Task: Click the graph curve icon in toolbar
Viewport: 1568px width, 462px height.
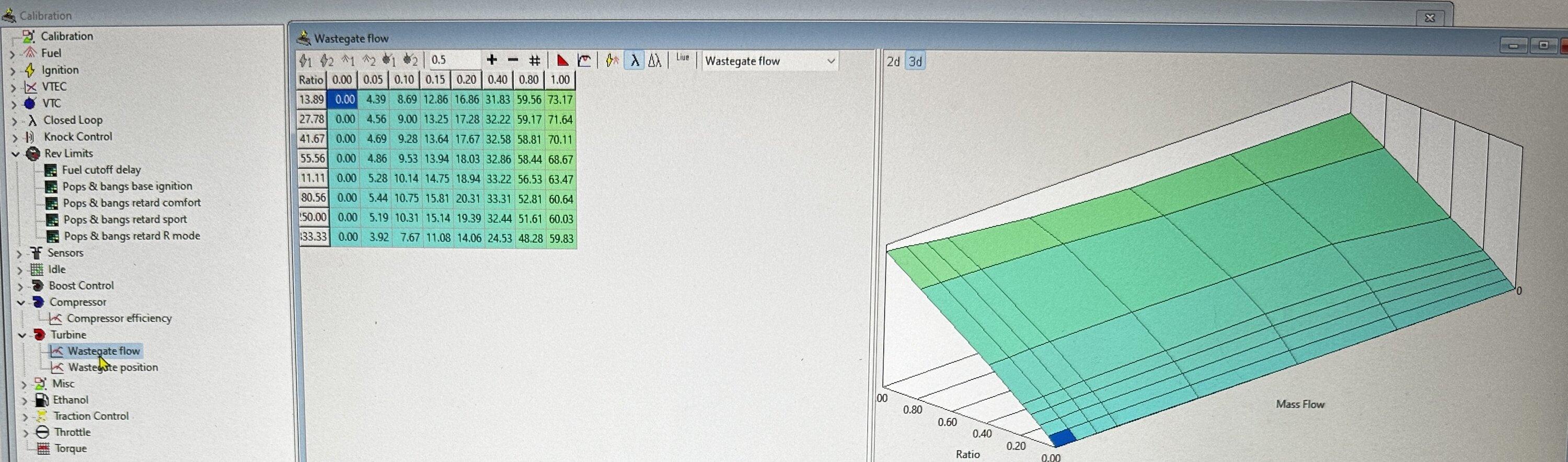Action: coord(584,60)
